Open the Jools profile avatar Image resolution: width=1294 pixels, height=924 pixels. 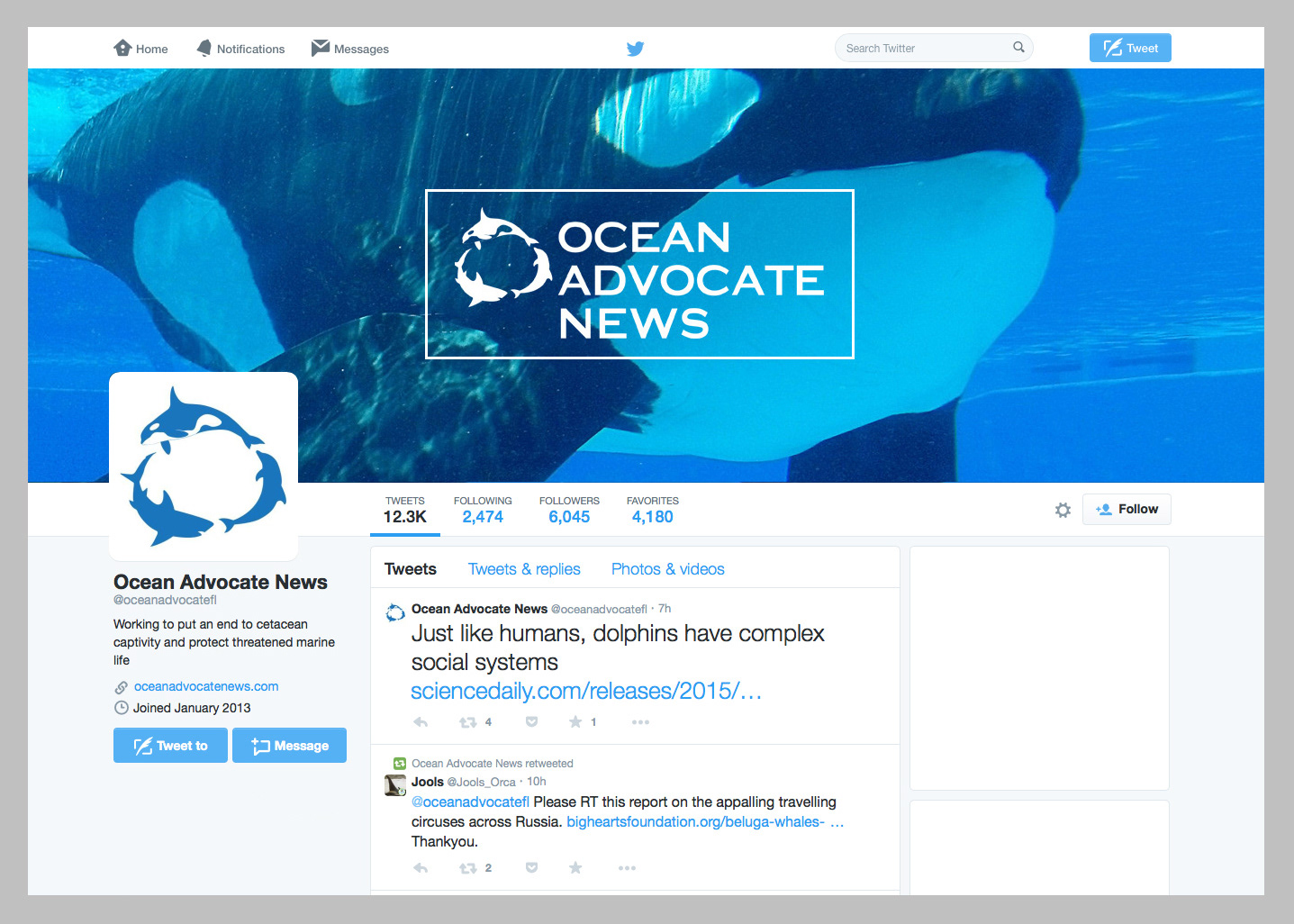395,785
